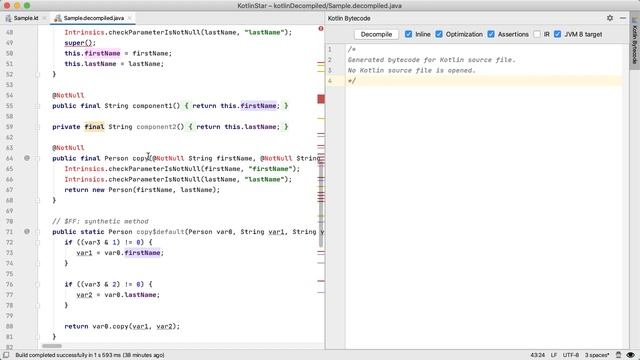Click line number 63 in the gutter
This screenshot has height=360, width=640.
[9, 148]
